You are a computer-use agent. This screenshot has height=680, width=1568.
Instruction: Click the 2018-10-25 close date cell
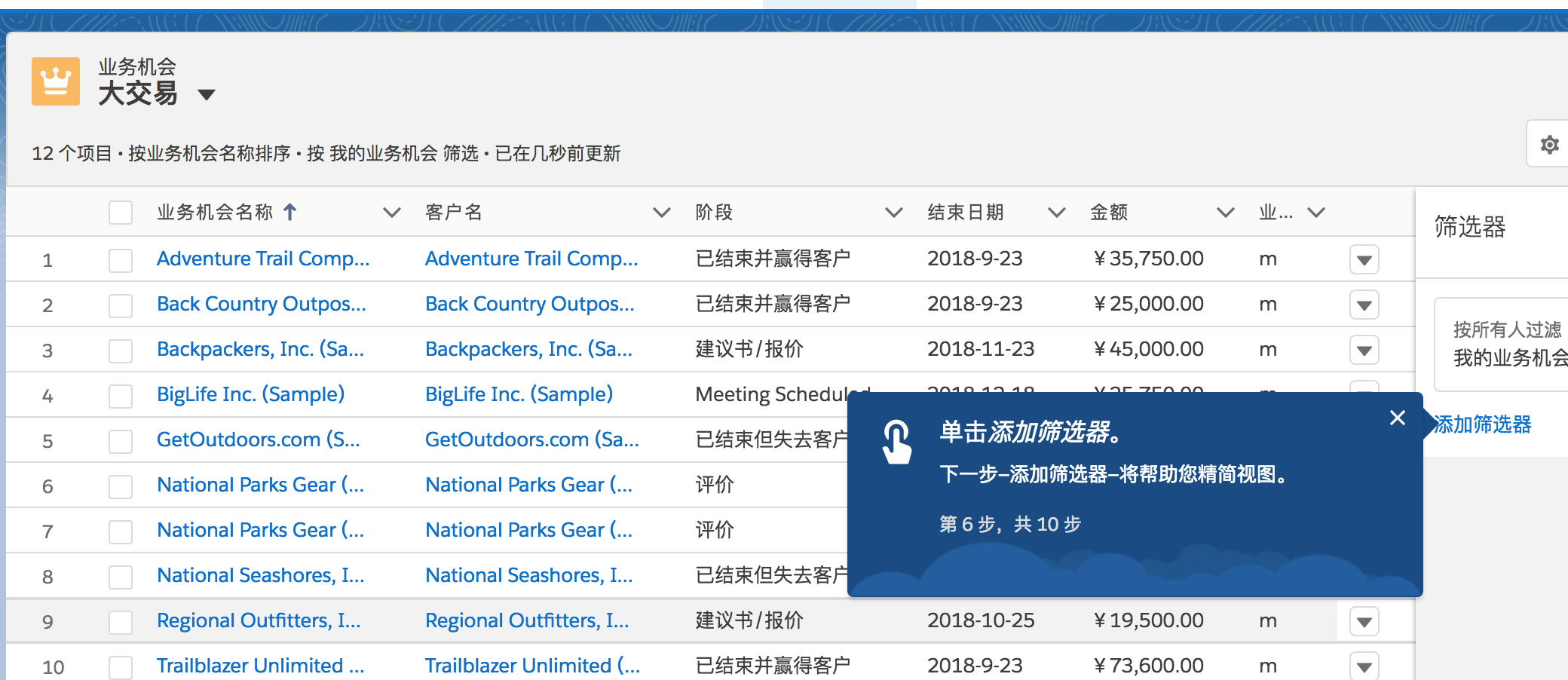(981, 620)
